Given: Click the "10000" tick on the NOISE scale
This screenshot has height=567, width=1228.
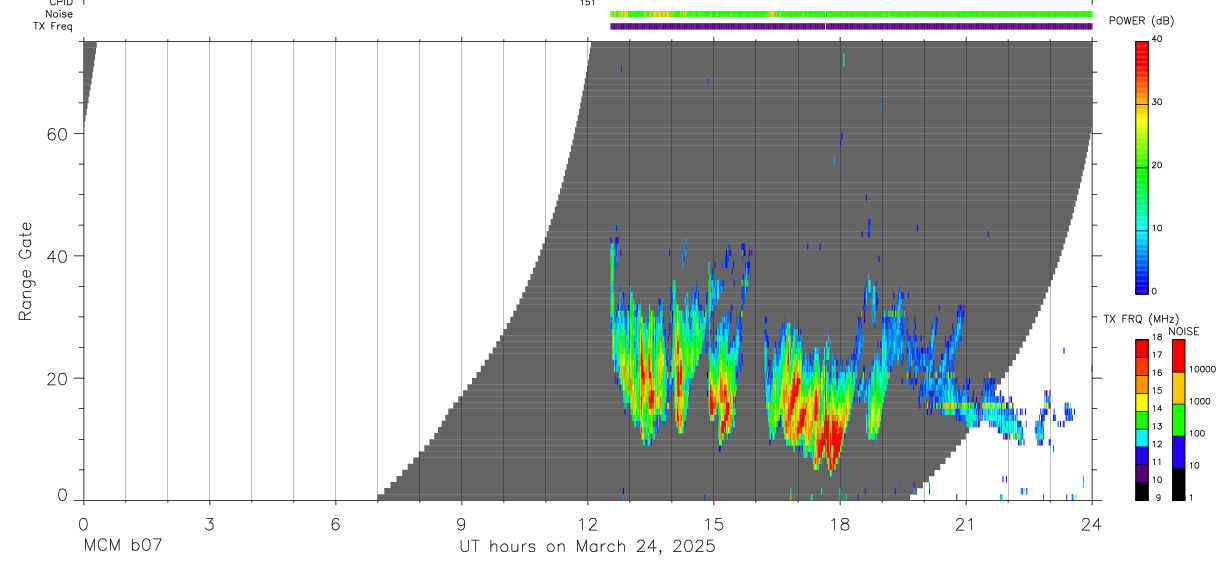Looking at the screenshot, I should point(1203,369).
